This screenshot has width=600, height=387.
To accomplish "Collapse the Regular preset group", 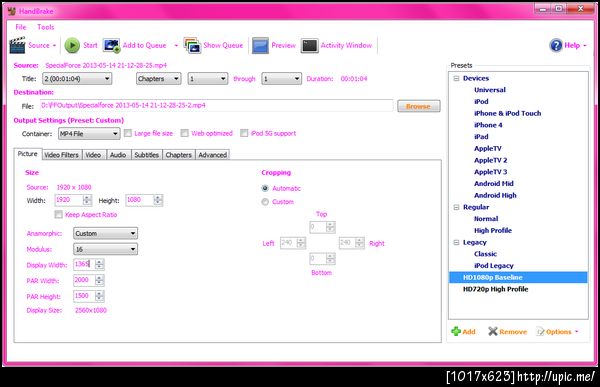I will point(456,207).
